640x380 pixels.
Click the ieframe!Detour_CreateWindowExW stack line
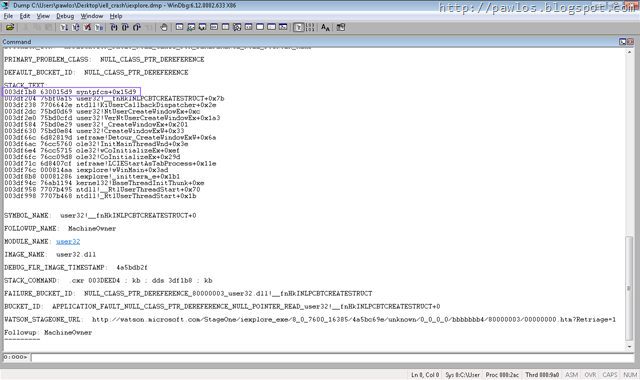110,138
